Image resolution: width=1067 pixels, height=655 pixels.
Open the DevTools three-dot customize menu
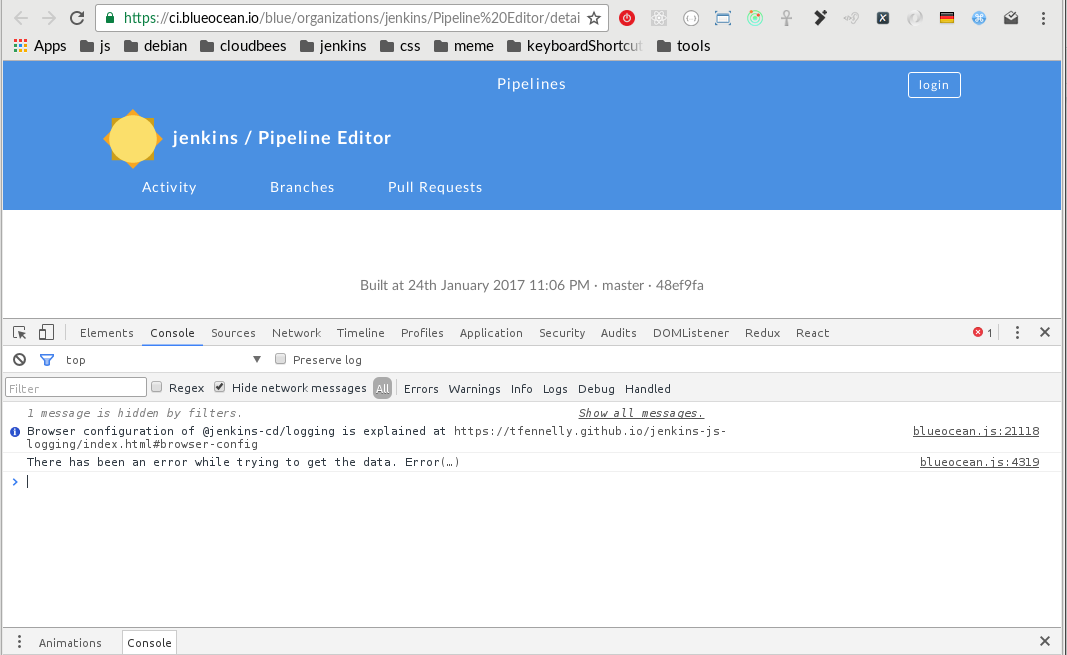click(x=1017, y=333)
